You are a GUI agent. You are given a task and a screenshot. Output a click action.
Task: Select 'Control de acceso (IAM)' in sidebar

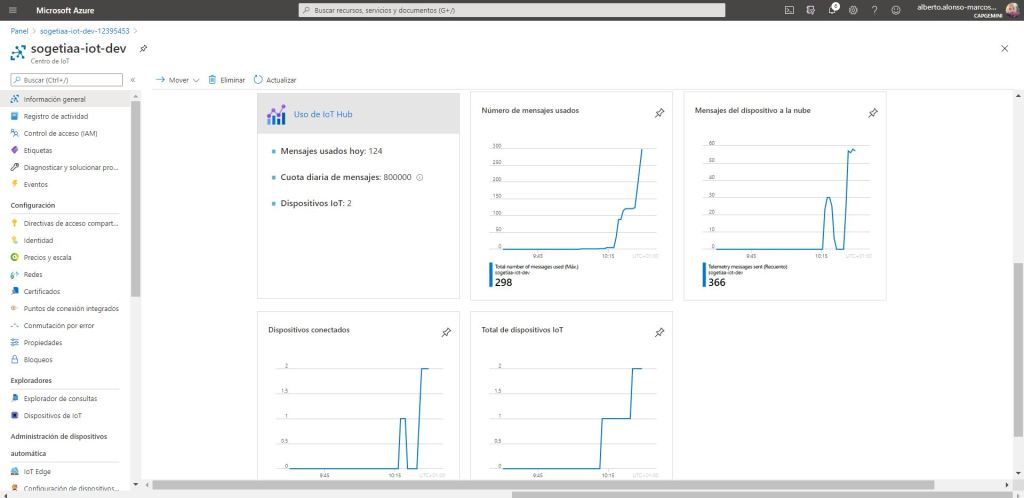[x=60, y=133]
